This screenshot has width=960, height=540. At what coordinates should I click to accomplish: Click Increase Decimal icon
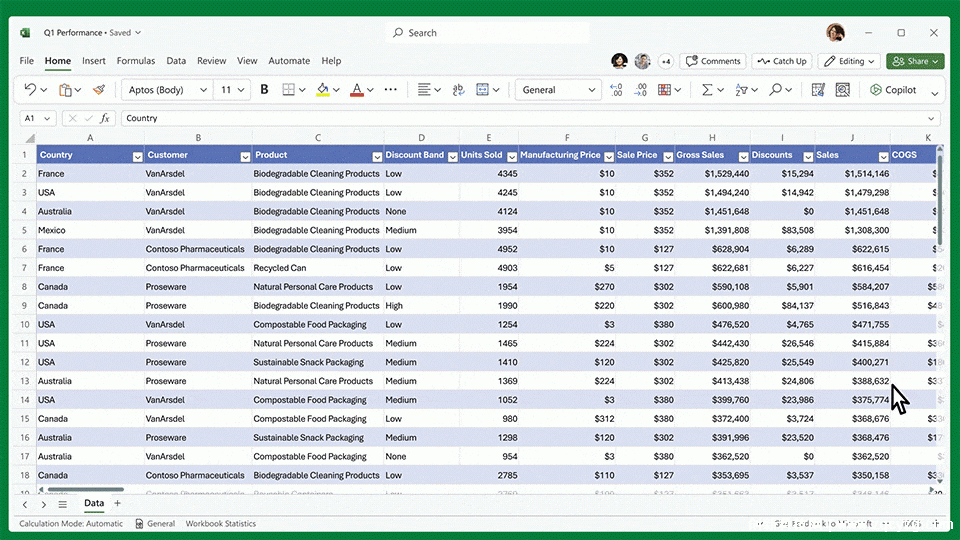tap(616, 89)
